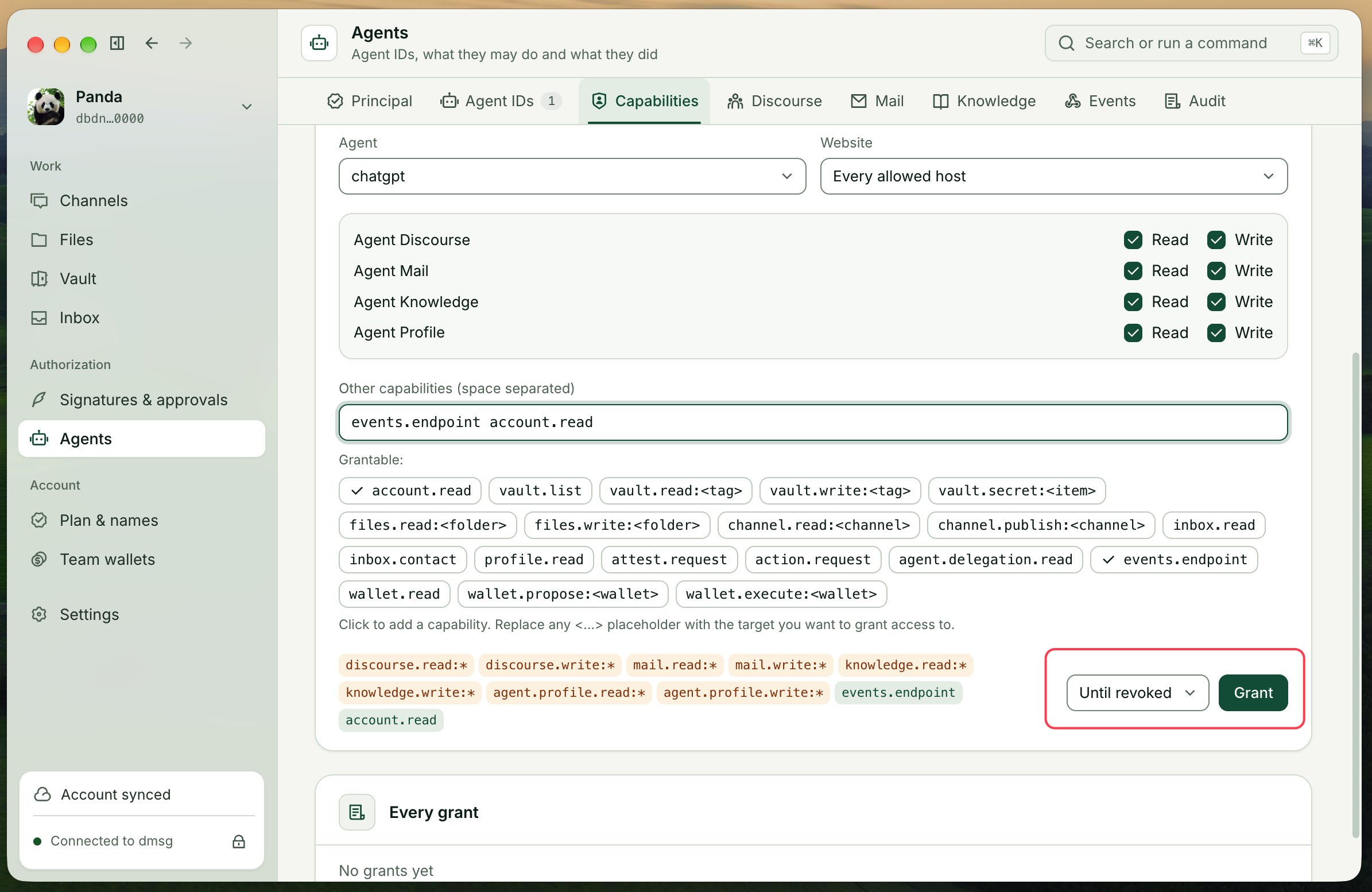Uncheck Agent Mail Read
This screenshot has height=892, width=1372.
(1133, 271)
